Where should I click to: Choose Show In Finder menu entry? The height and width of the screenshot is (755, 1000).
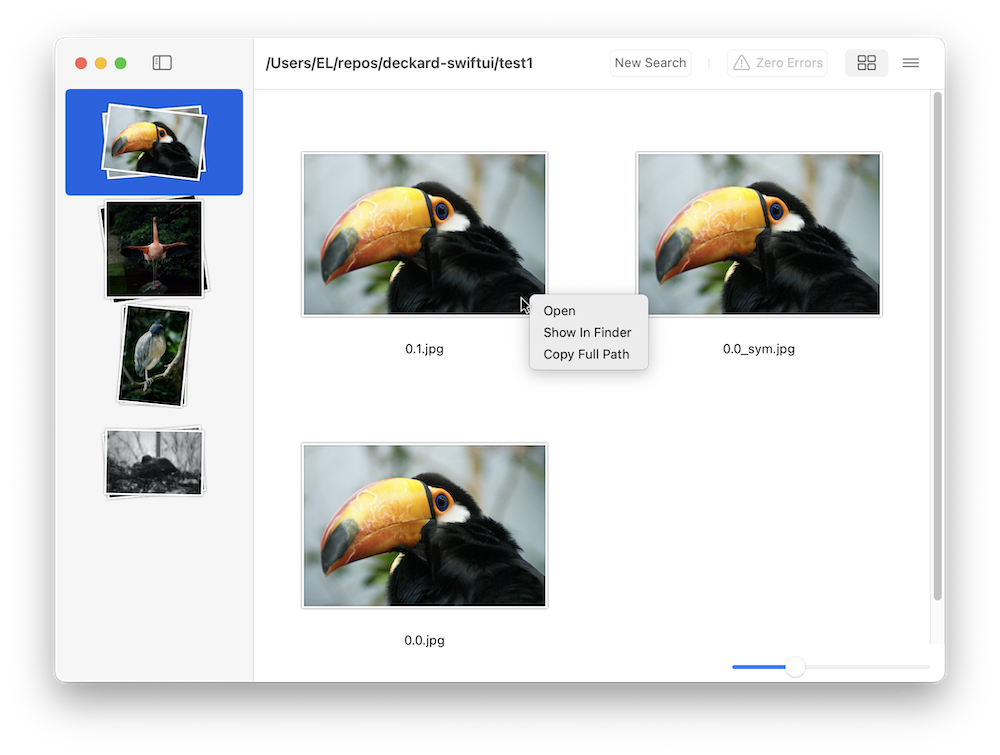[587, 332]
